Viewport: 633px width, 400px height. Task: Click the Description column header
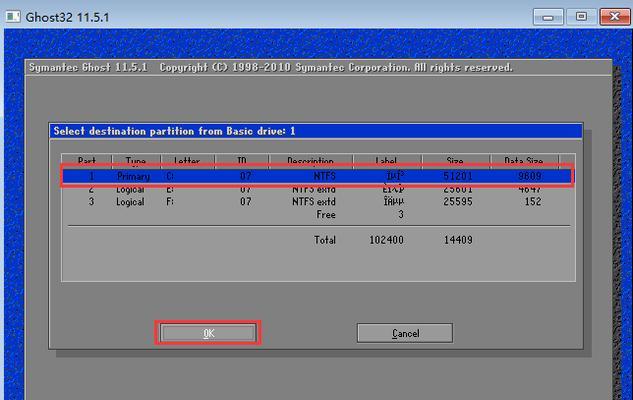310,160
